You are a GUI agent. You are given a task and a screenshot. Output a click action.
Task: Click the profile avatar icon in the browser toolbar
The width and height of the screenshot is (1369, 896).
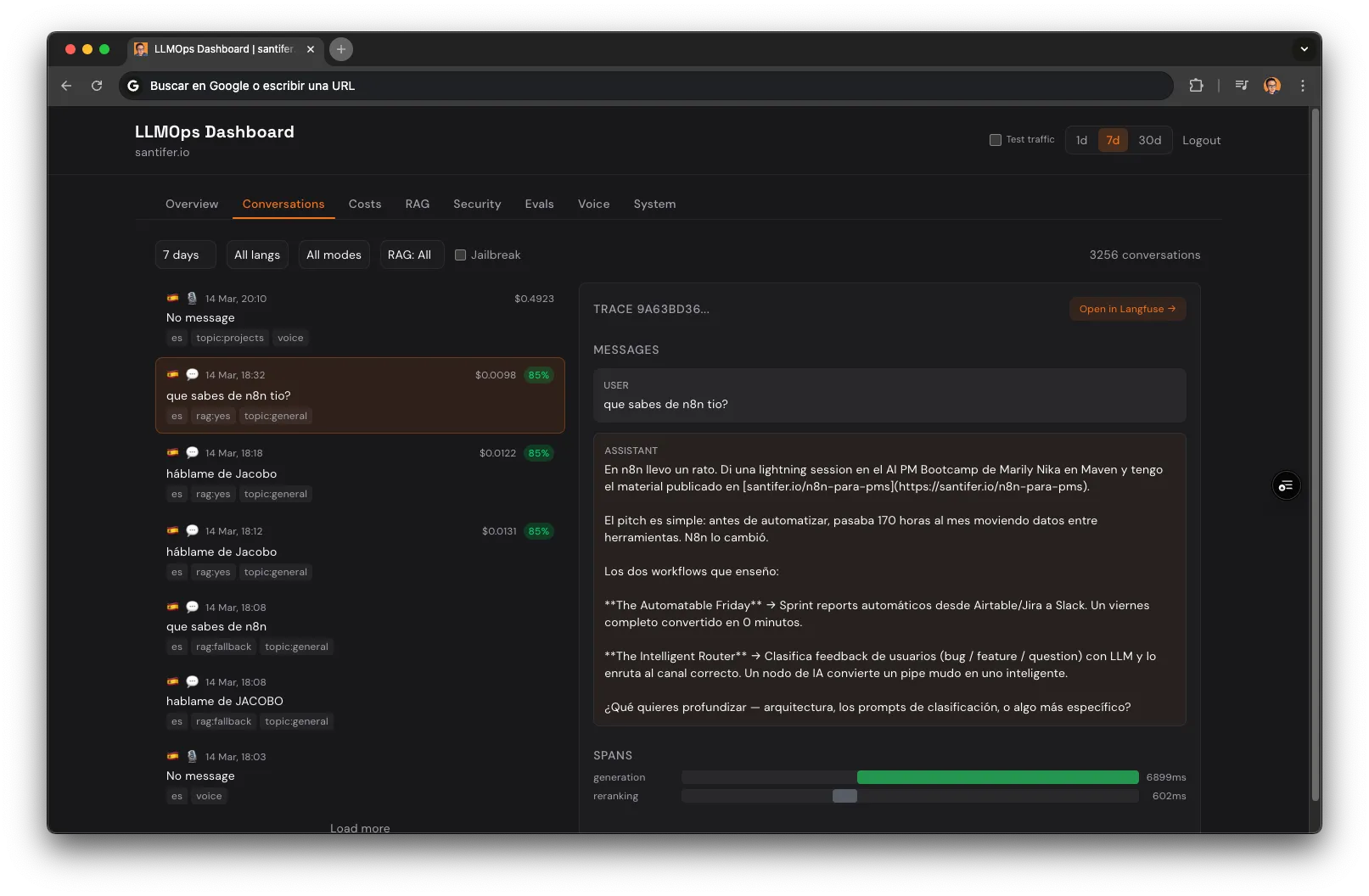(1271, 85)
